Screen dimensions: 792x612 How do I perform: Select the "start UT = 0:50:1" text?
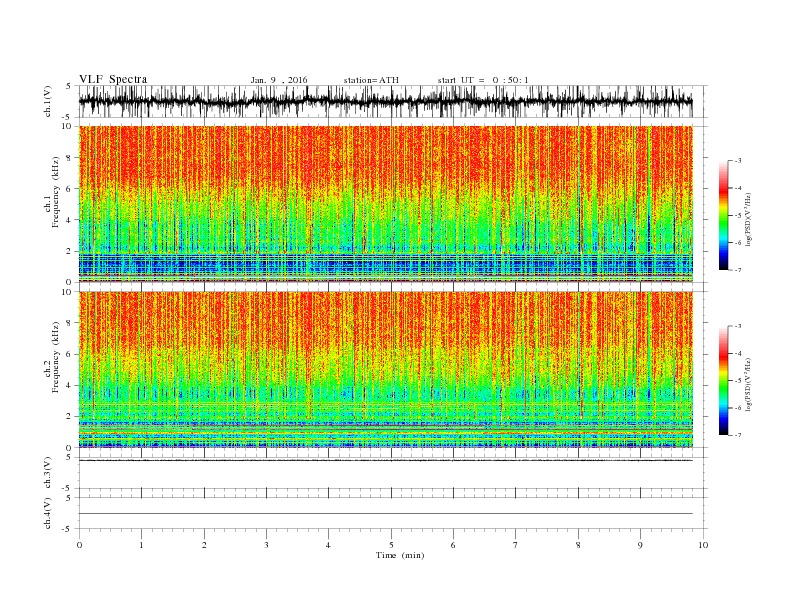483,80
